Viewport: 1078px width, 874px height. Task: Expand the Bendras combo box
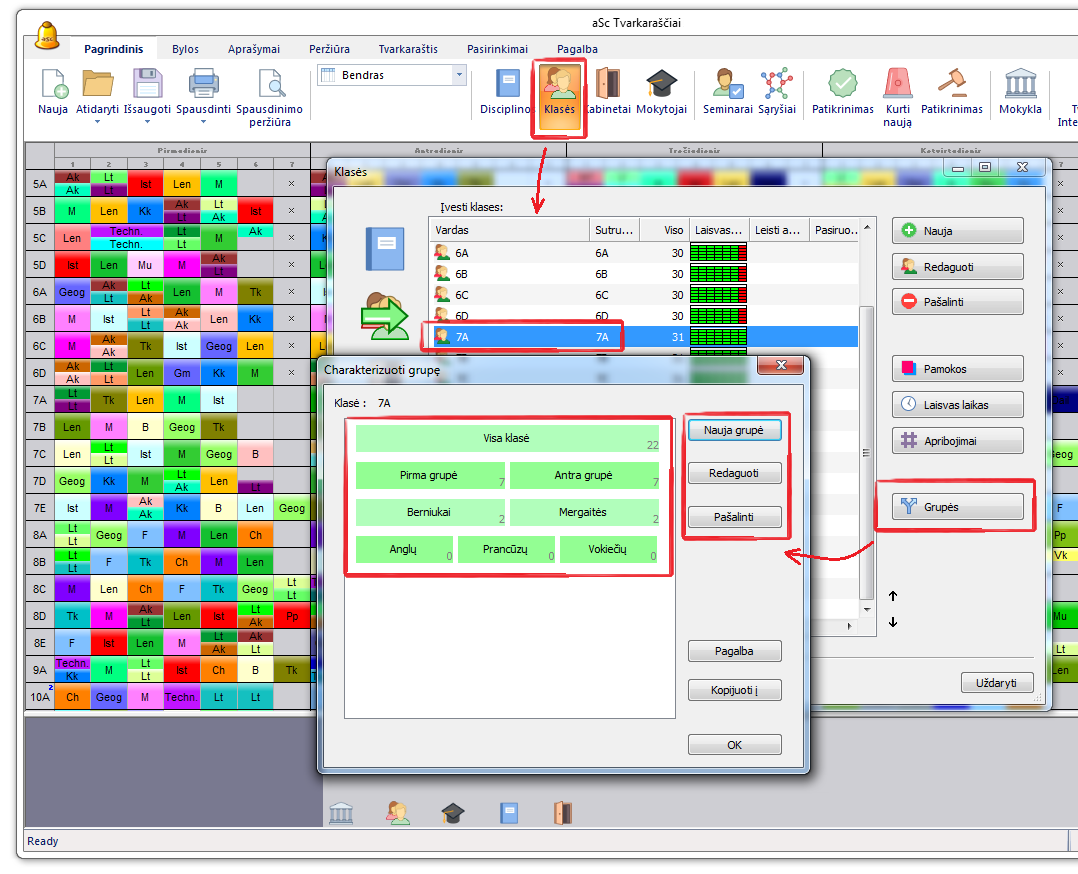click(459, 75)
